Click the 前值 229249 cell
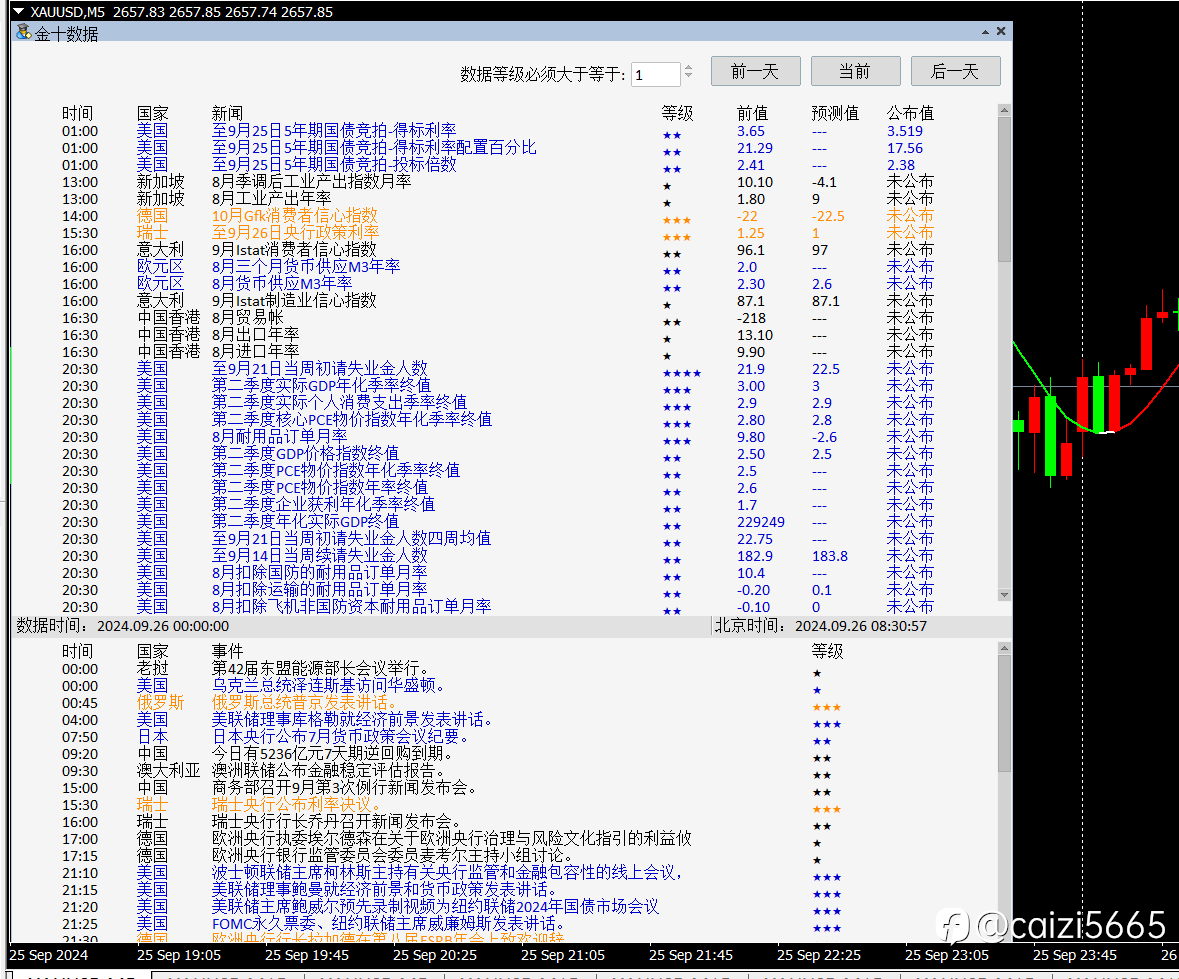Viewport: 1179px width, 979px height. tap(761, 522)
